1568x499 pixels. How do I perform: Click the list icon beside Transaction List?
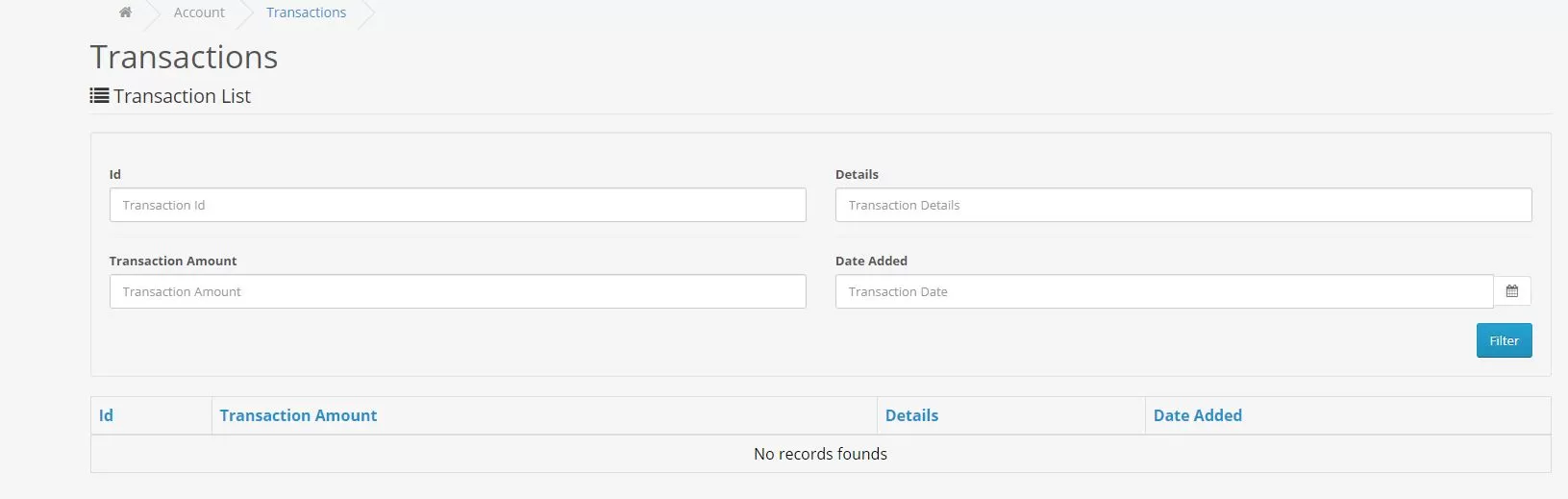[99, 96]
